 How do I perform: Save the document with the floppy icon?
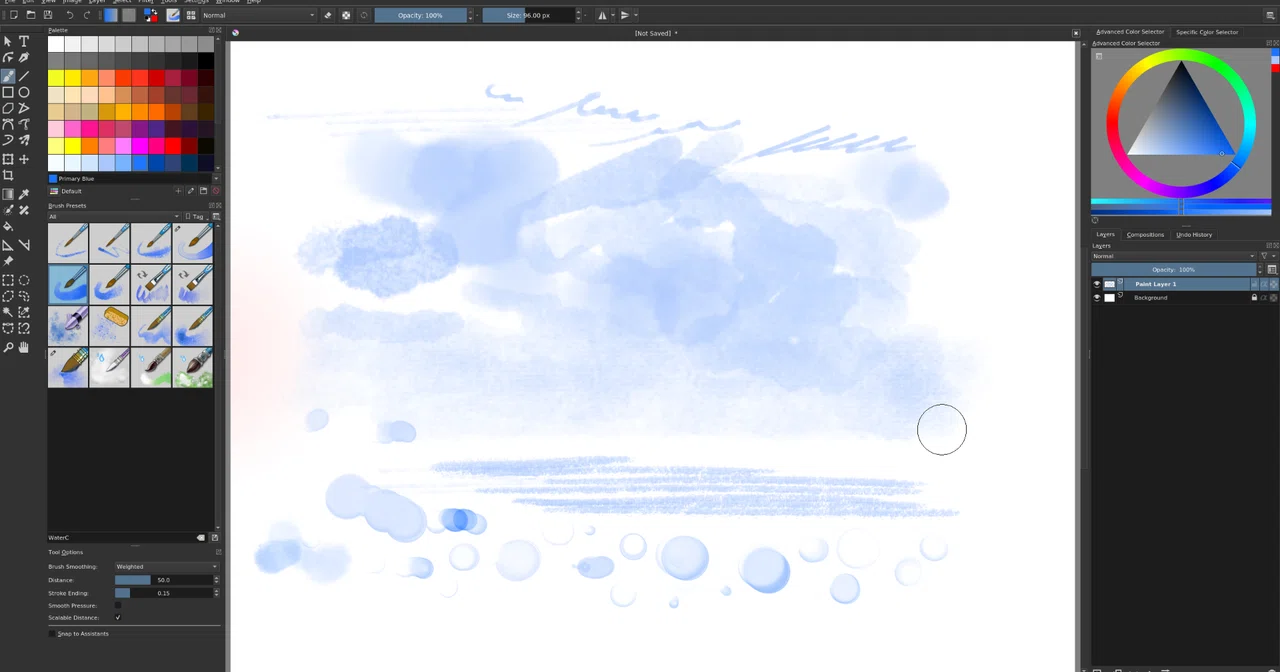47,15
